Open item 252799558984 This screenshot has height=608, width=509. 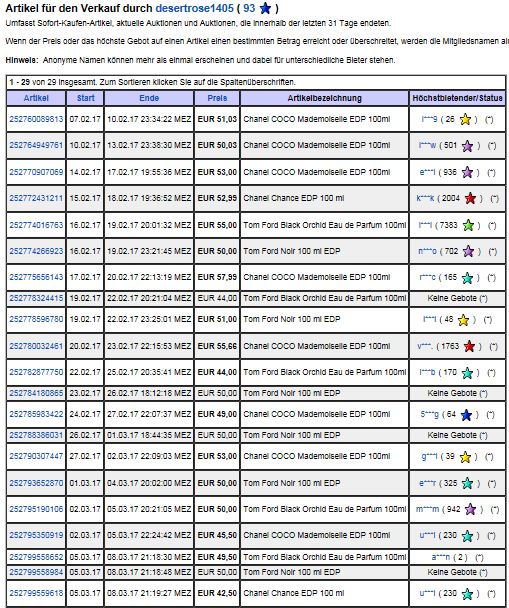pyautogui.click(x=36, y=572)
